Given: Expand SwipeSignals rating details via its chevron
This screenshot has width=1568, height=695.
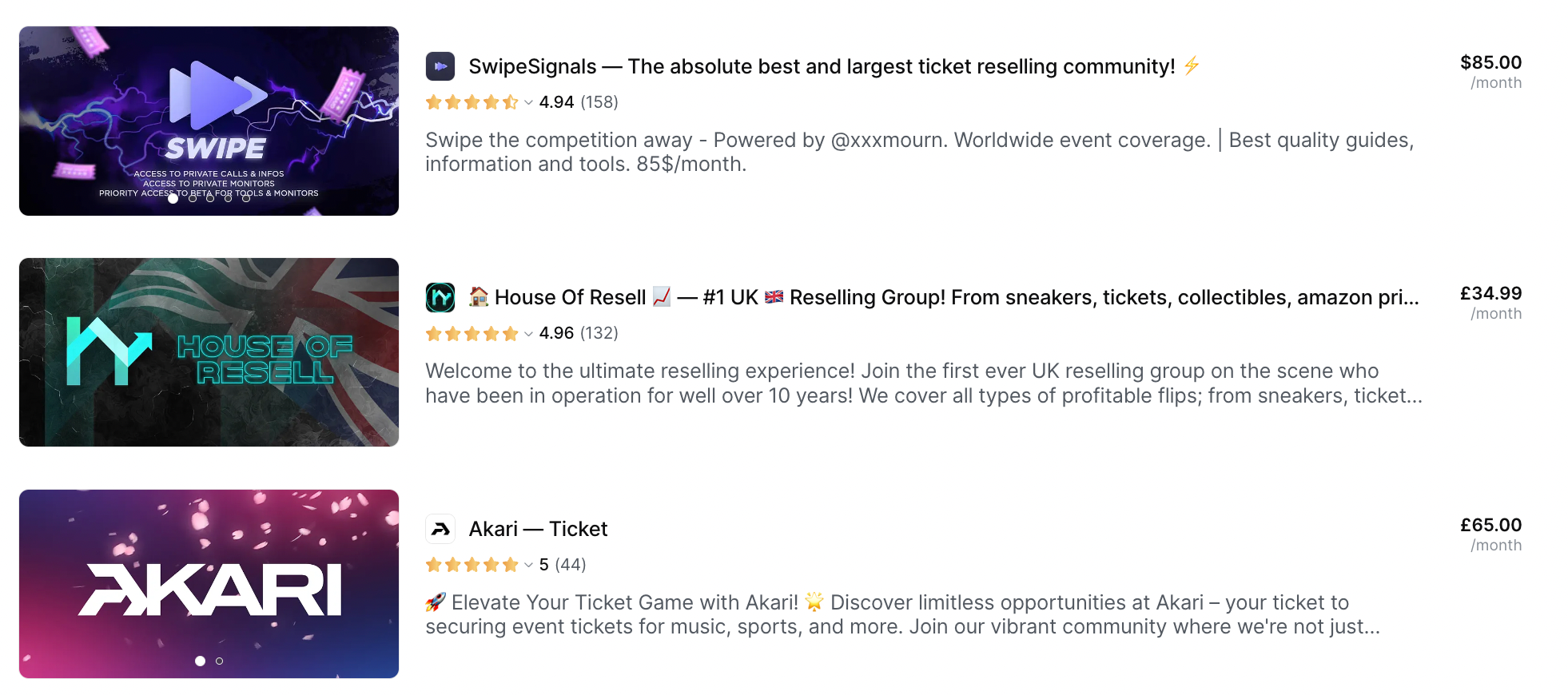Looking at the screenshot, I should click(x=527, y=103).
